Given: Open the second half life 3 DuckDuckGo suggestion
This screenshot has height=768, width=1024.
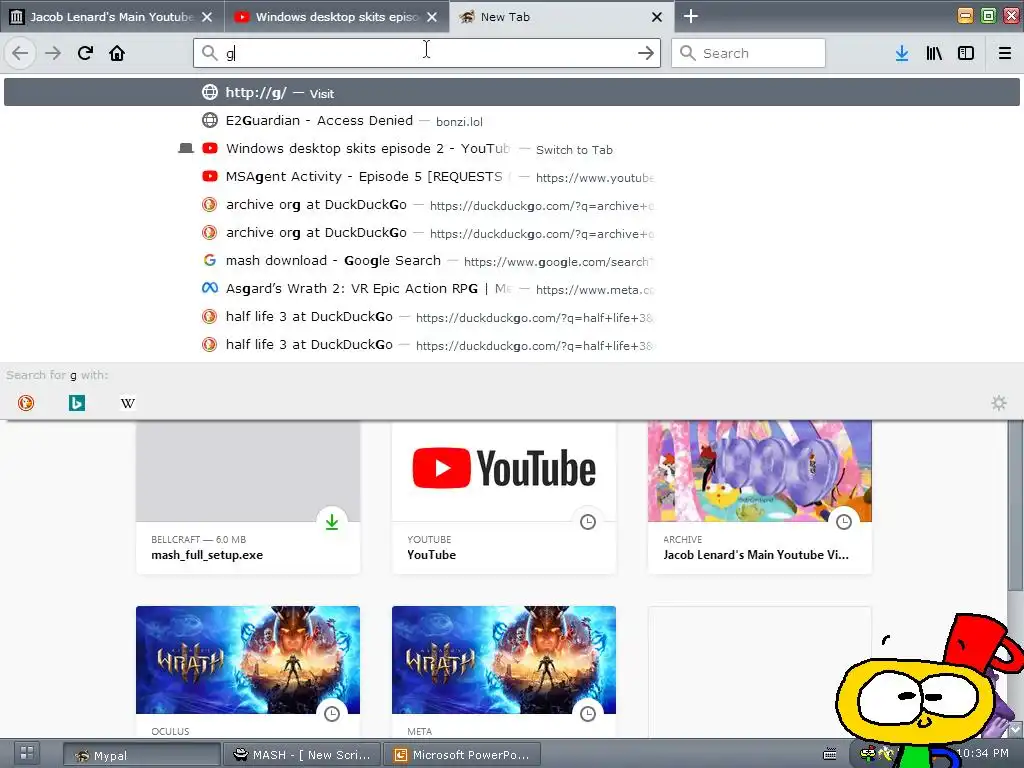Looking at the screenshot, I should point(512,345).
